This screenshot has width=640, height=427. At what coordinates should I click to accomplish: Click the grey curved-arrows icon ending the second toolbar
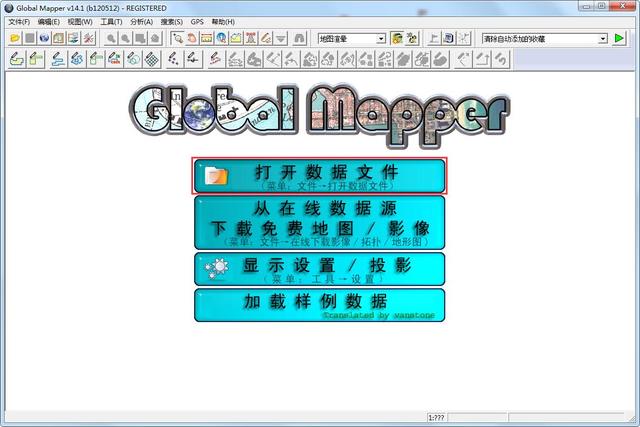coord(501,59)
